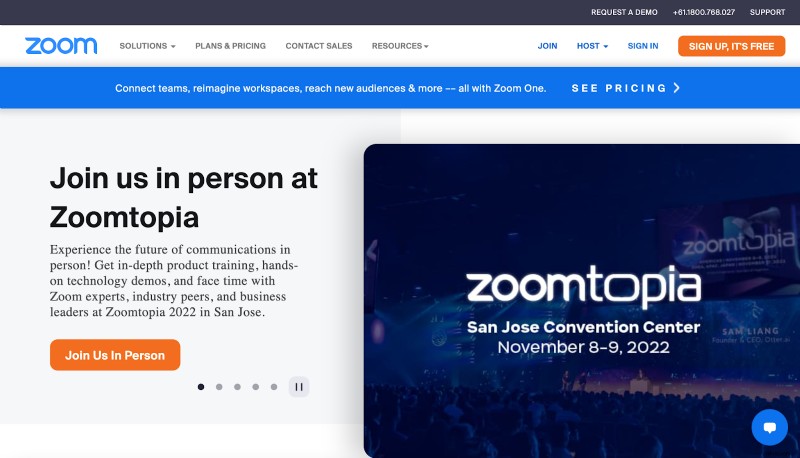Select the first carousel dot
The width and height of the screenshot is (800, 458).
[x=201, y=386]
